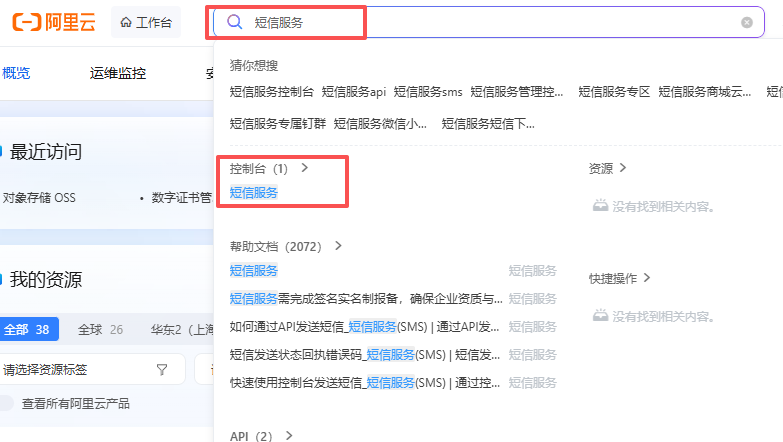The height and width of the screenshot is (442, 783).
Task: Select suggestion 短信服务微信小...
Action: click(x=381, y=123)
